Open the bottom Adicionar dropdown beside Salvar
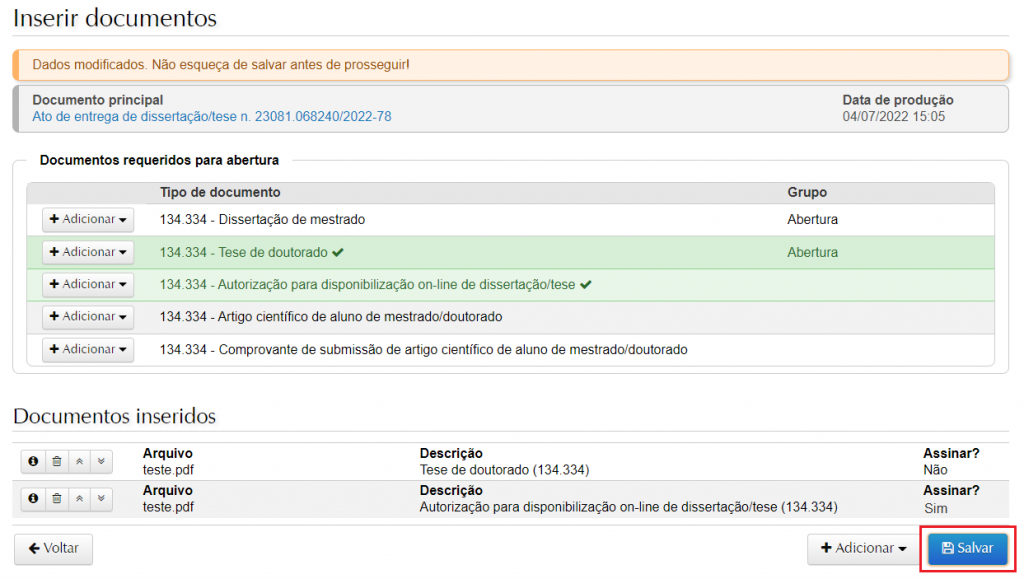This screenshot has width=1024, height=579. [863, 548]
